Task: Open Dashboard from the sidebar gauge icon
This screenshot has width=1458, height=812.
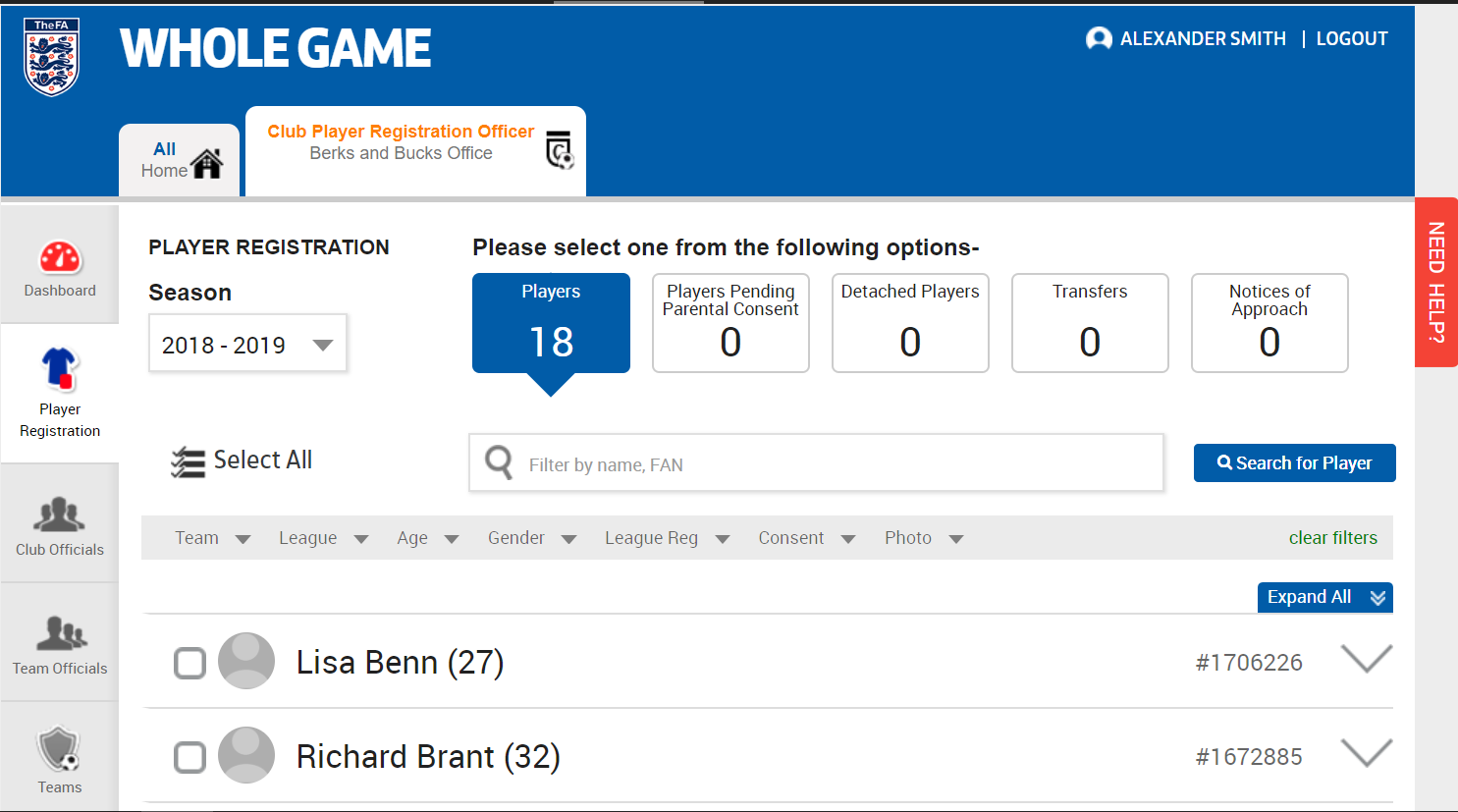Action: (60, 258)
